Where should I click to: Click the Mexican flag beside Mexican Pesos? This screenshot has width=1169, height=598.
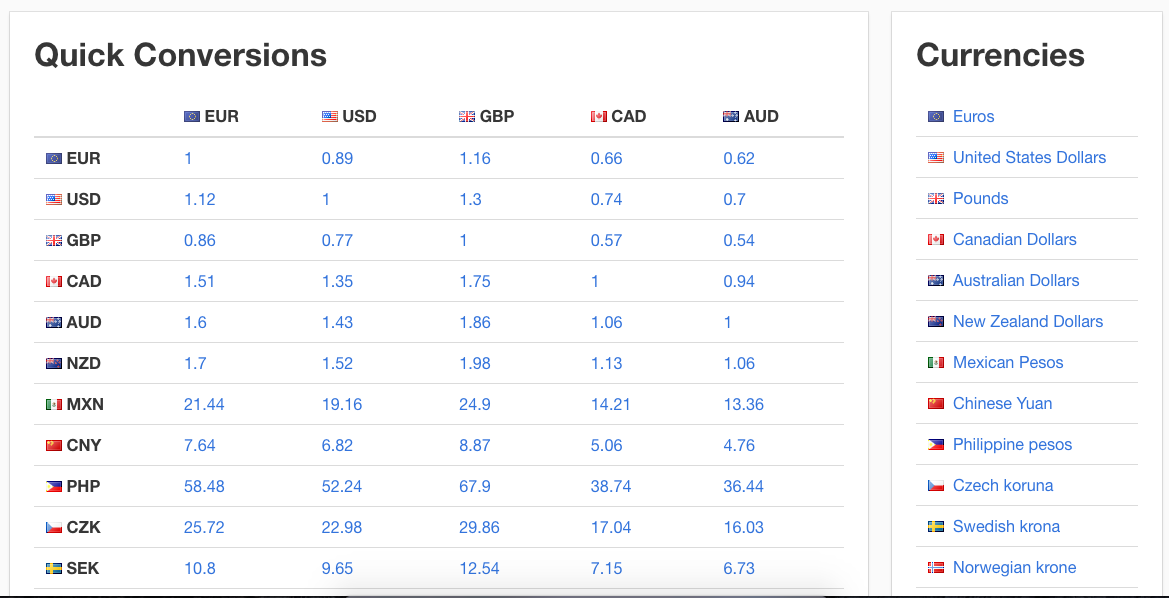[936, 362]
